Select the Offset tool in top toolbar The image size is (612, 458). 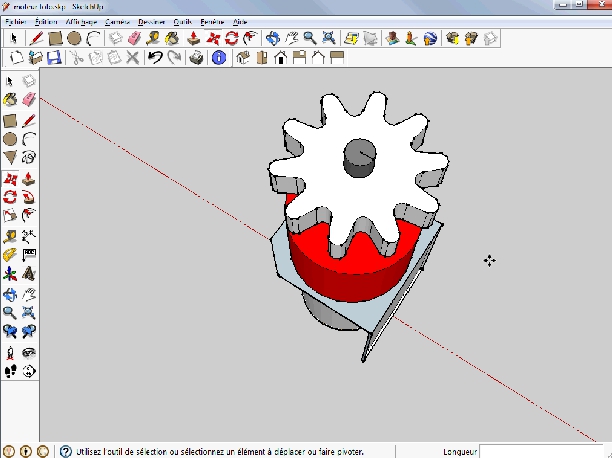click(x=250, y=38)
